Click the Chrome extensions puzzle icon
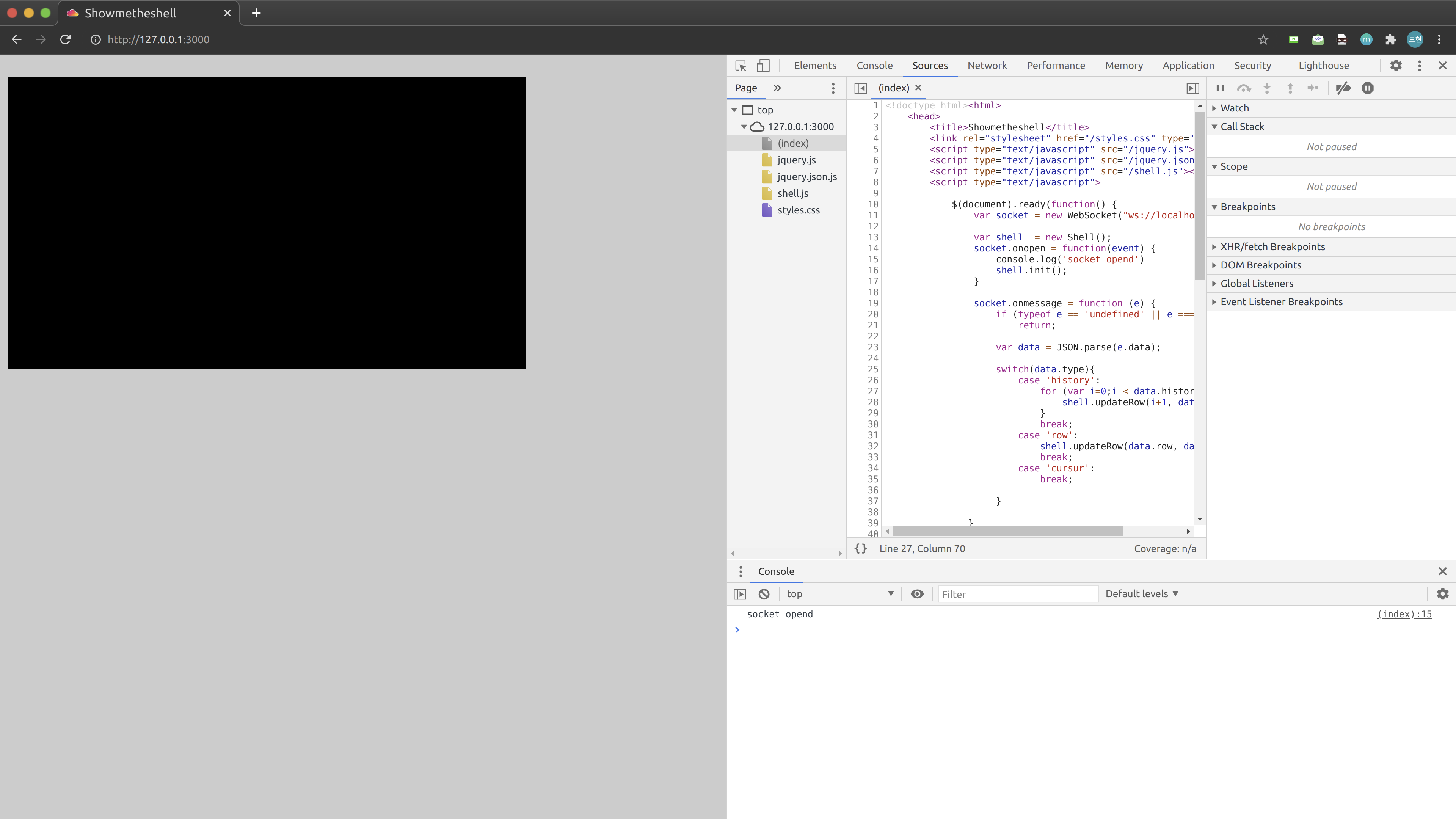This screenshot has width=1456, height=819. coord(1390,39)
